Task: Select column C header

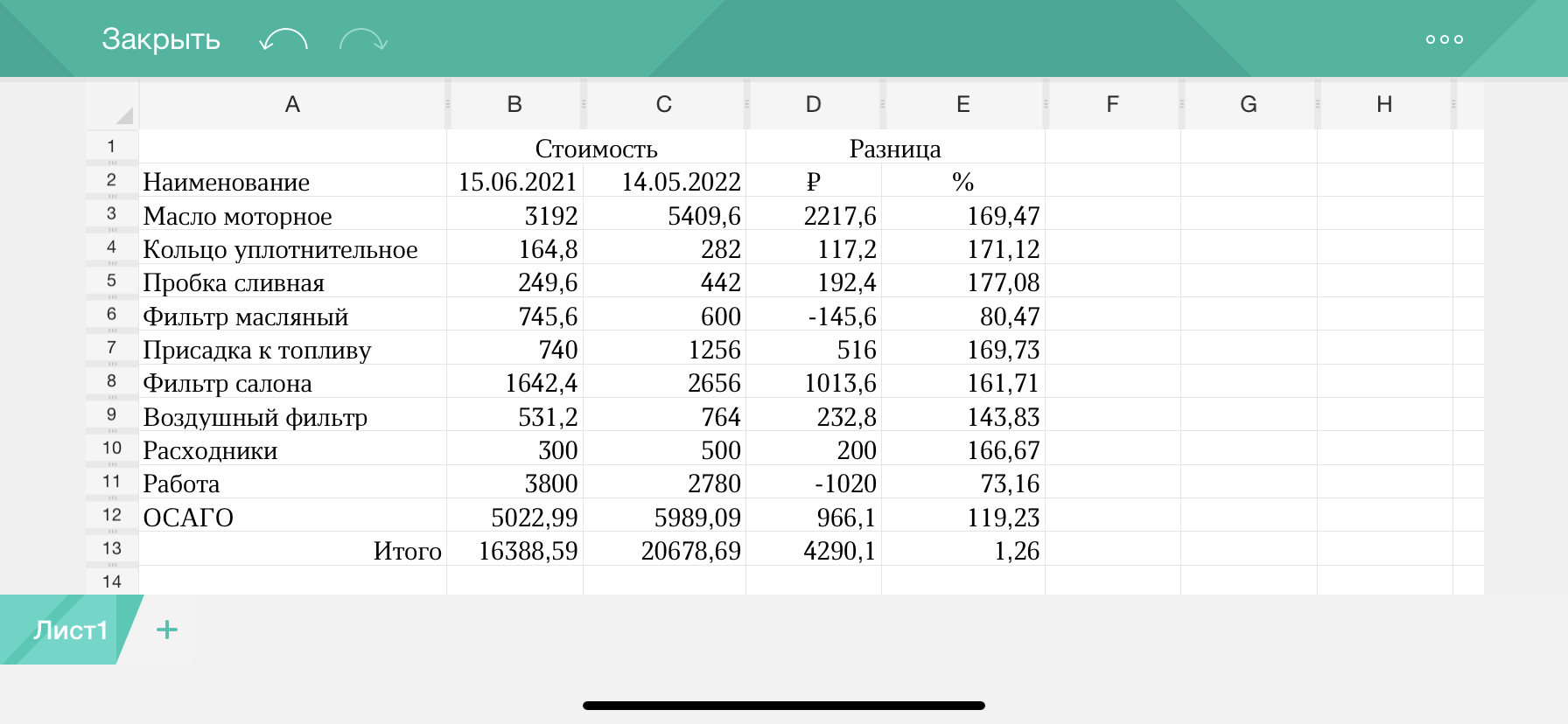Action: [x=664, y=105]
